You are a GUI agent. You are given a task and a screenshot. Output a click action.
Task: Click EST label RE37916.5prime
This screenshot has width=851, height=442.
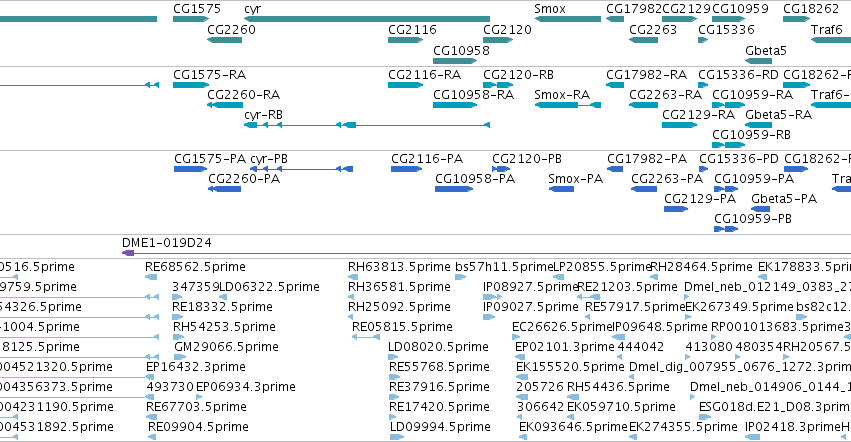click(x=439, y=387)
